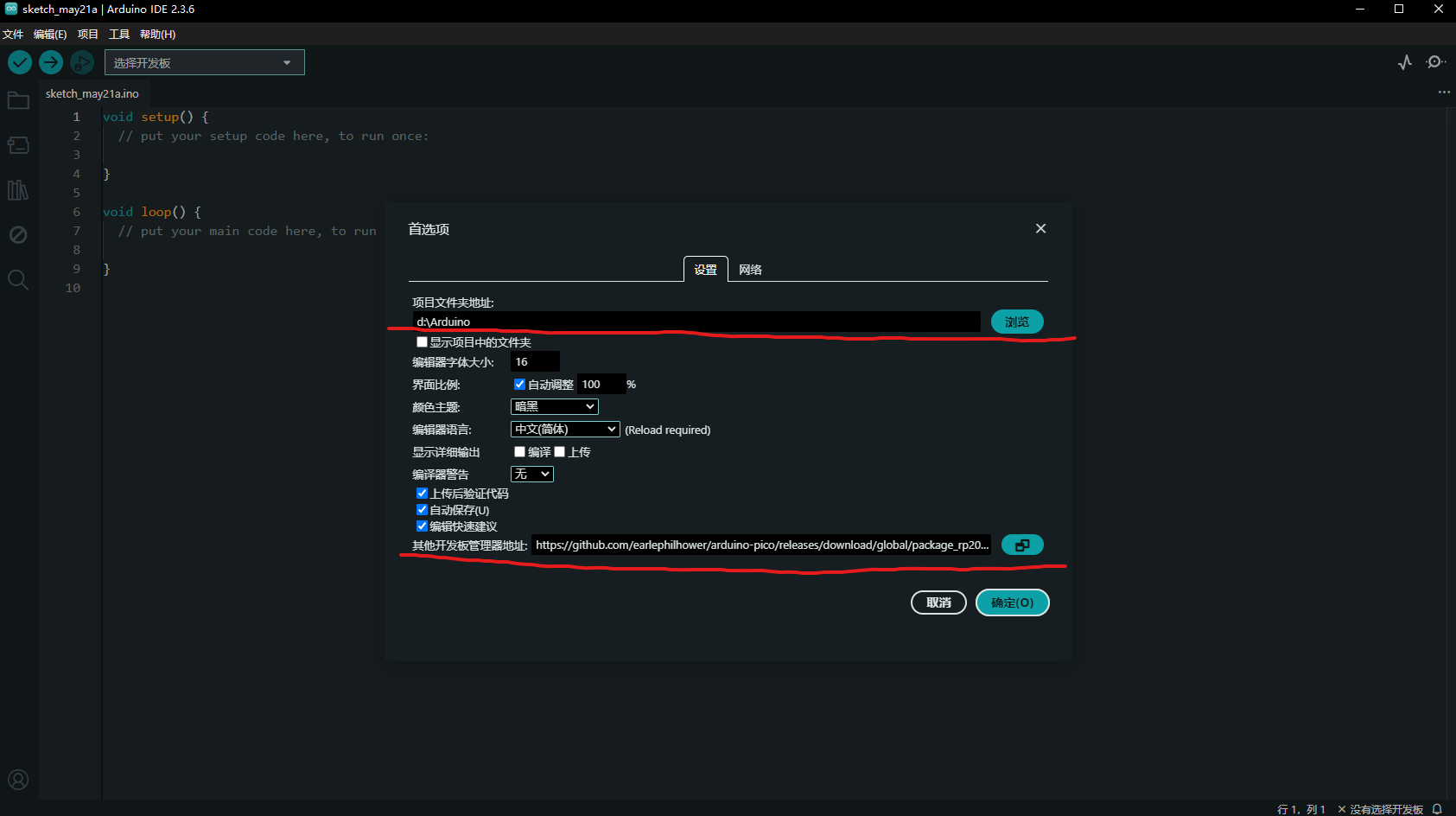
Task: Toggle verify code after upload checkbox
Action: (422, 494)
